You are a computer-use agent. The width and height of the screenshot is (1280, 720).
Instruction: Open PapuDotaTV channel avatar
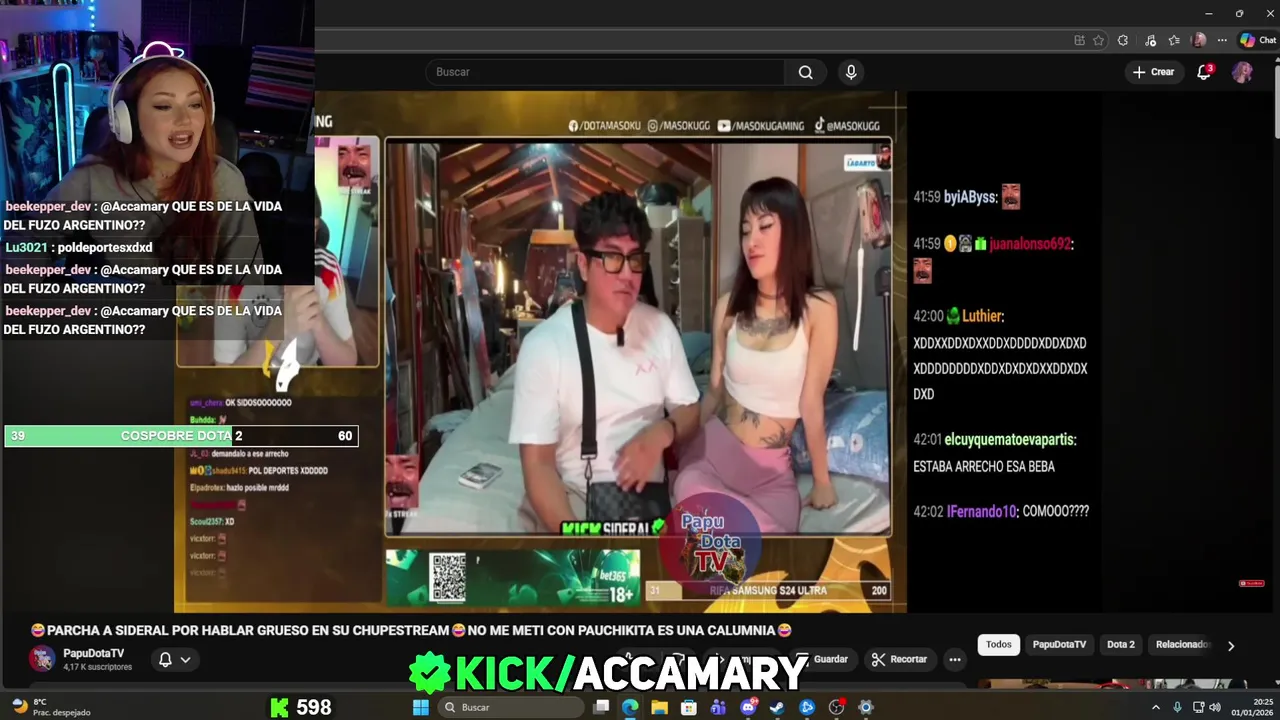(42, 658)
